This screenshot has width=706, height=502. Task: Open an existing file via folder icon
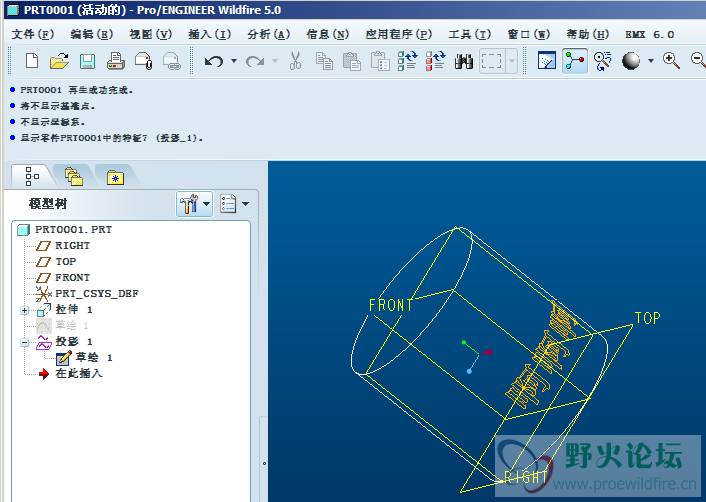pos(59,61)
